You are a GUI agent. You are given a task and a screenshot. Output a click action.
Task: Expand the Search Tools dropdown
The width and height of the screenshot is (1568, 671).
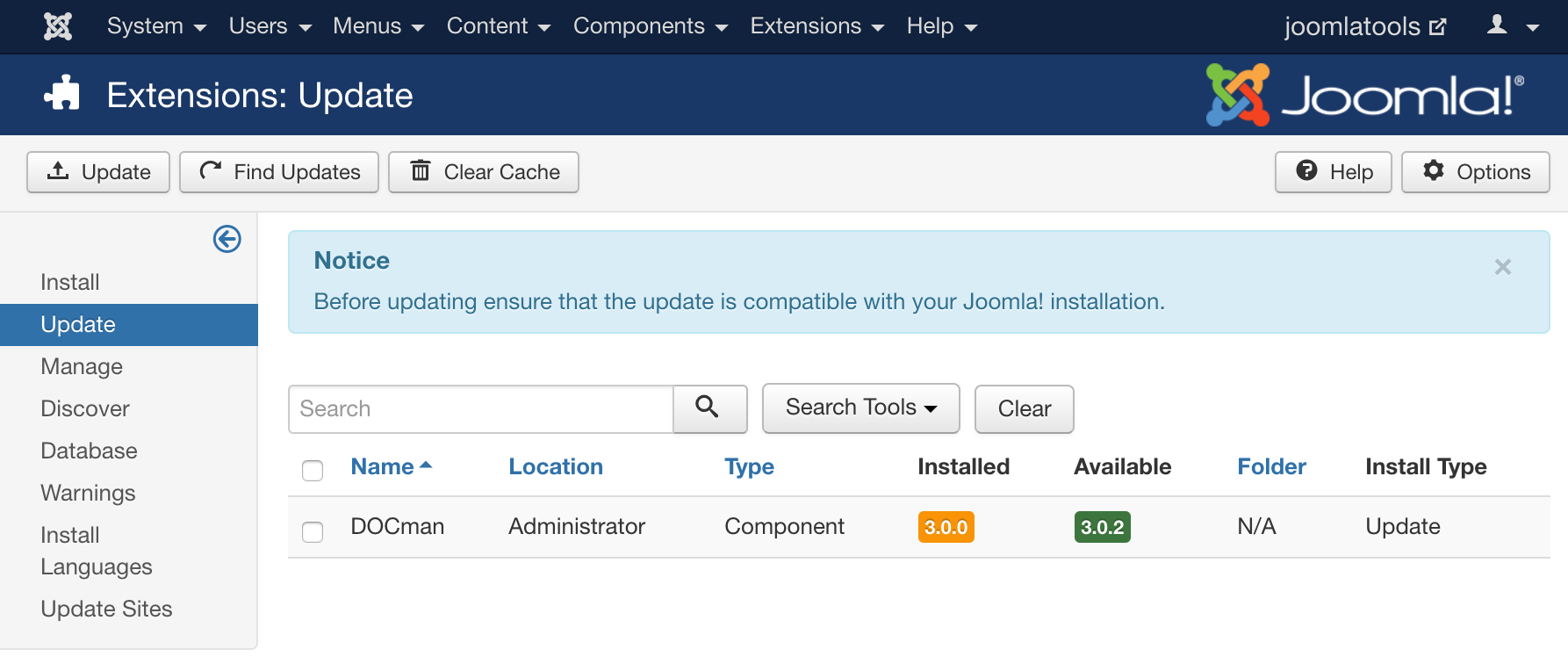click(x=860, y=408)
